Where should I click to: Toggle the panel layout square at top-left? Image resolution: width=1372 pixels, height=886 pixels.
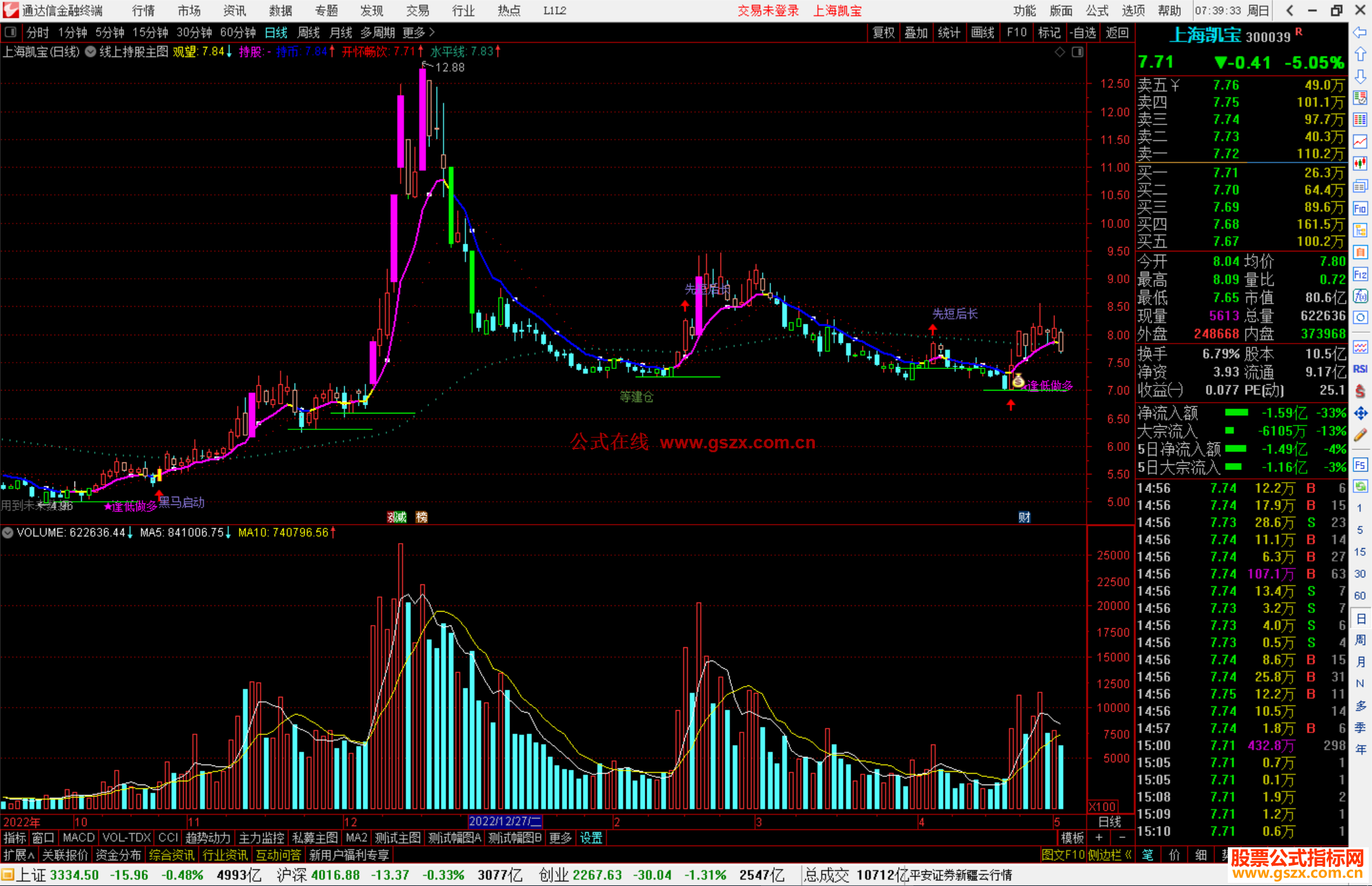[11, 32]
